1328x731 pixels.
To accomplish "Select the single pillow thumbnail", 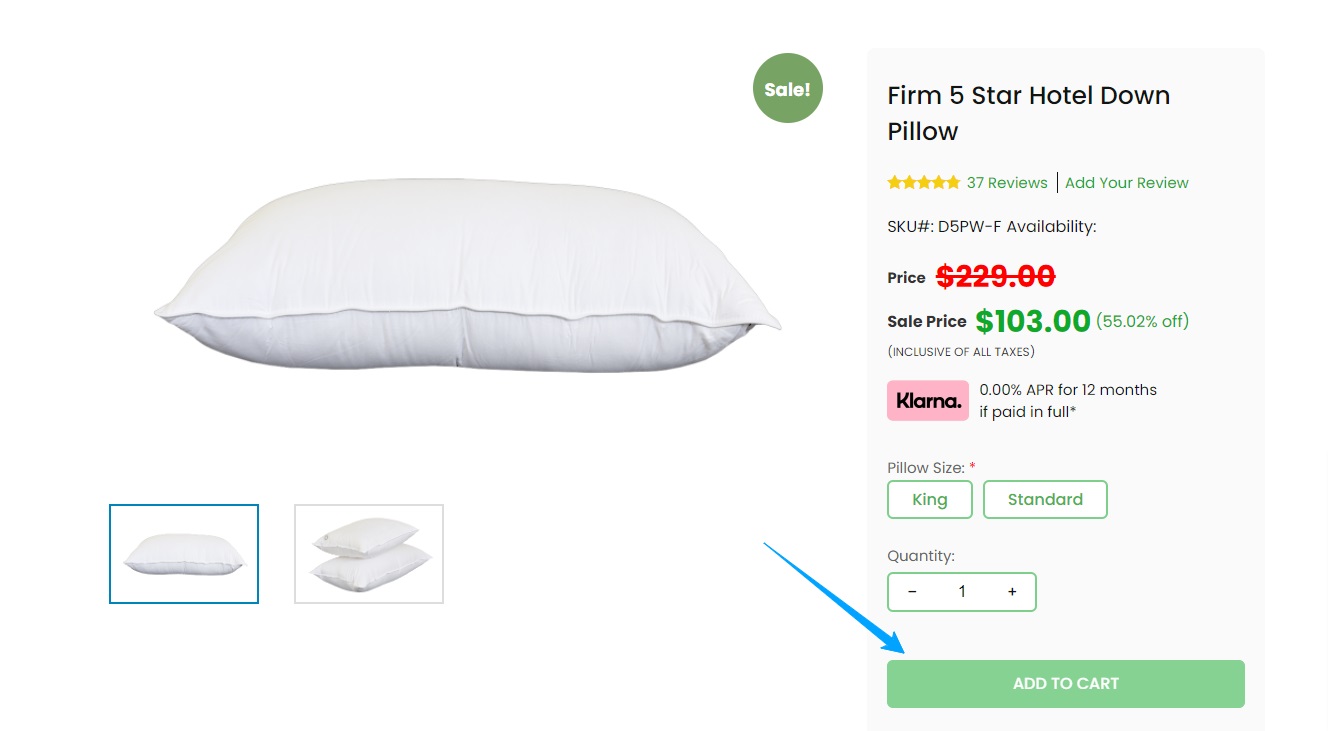I will pos(184,554).
